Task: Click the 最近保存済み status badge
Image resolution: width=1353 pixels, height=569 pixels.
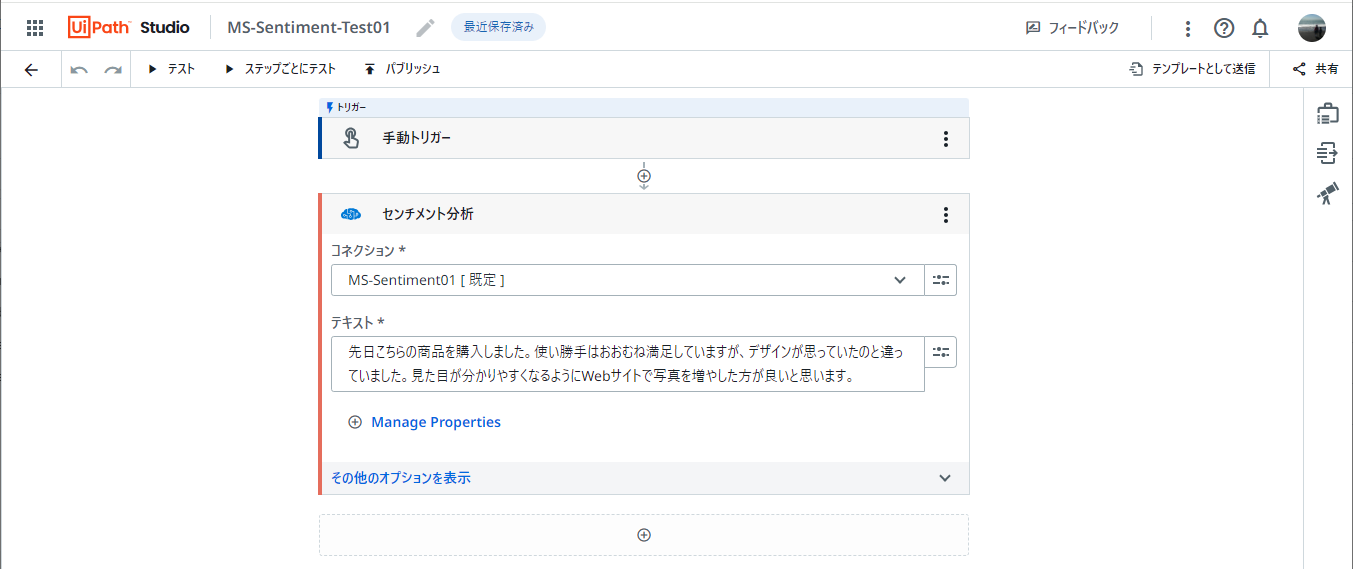Action: 498,27
